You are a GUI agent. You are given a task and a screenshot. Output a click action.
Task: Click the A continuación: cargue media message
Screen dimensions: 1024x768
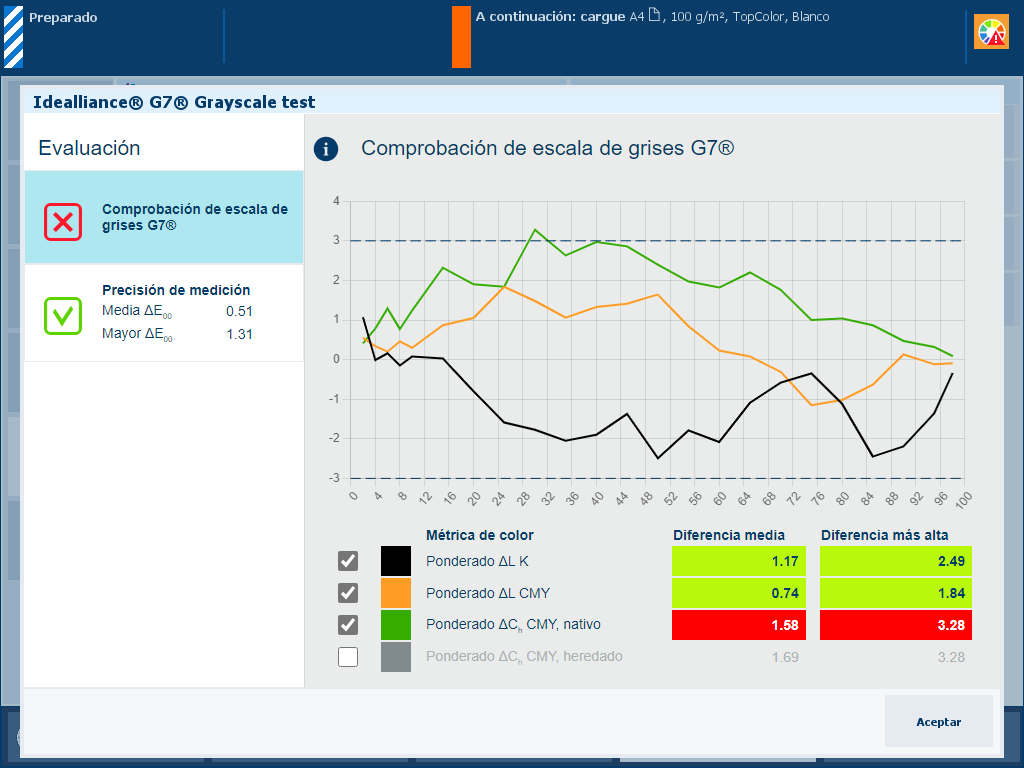tap(652, 16)
